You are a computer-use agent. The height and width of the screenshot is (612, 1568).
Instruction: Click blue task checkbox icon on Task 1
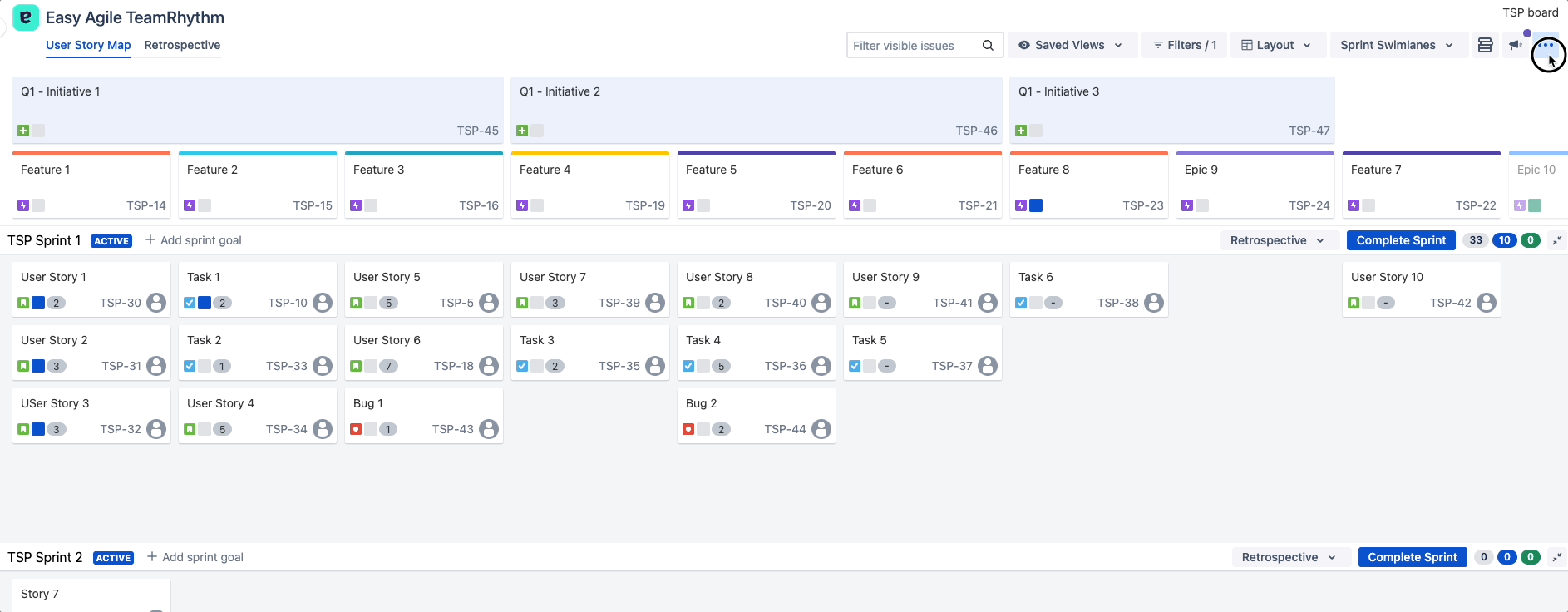190,303
